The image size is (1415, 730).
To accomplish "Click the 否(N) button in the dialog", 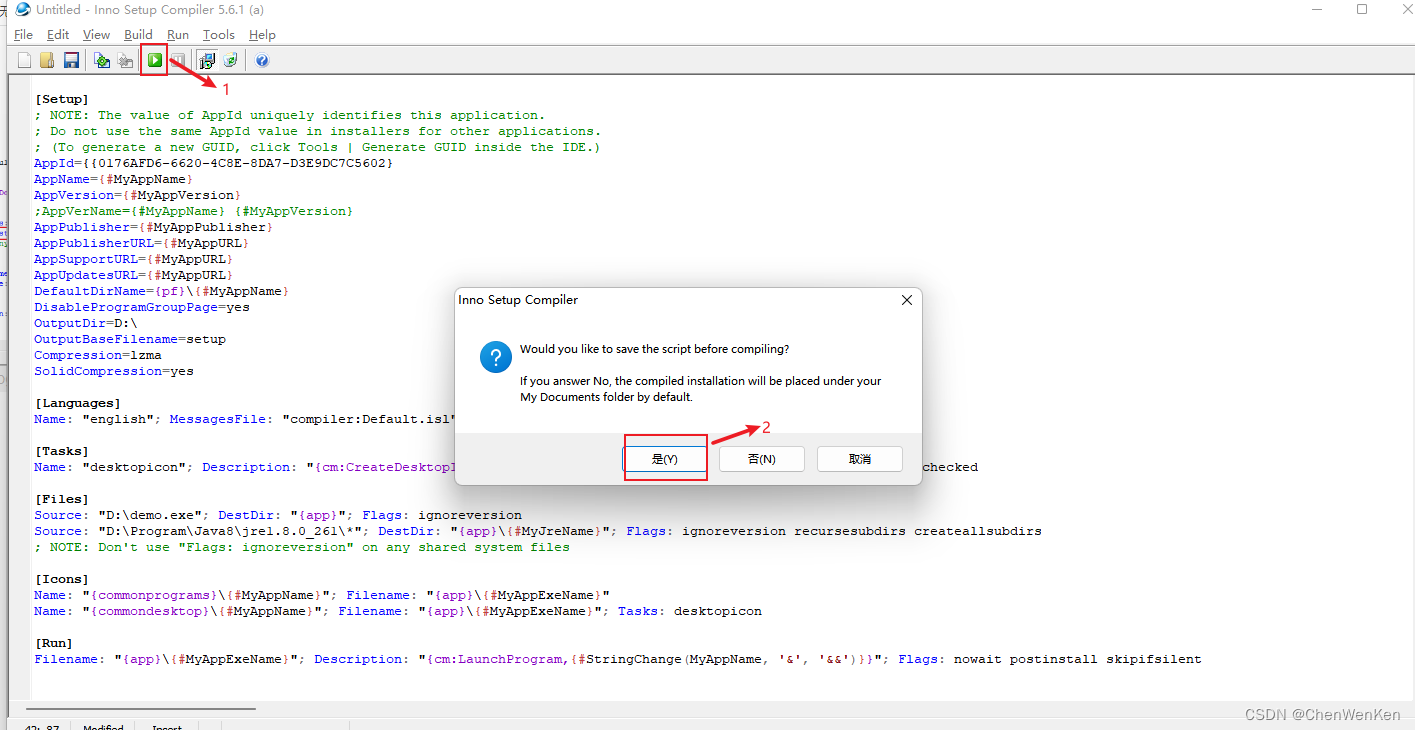I will coord(762,459).
